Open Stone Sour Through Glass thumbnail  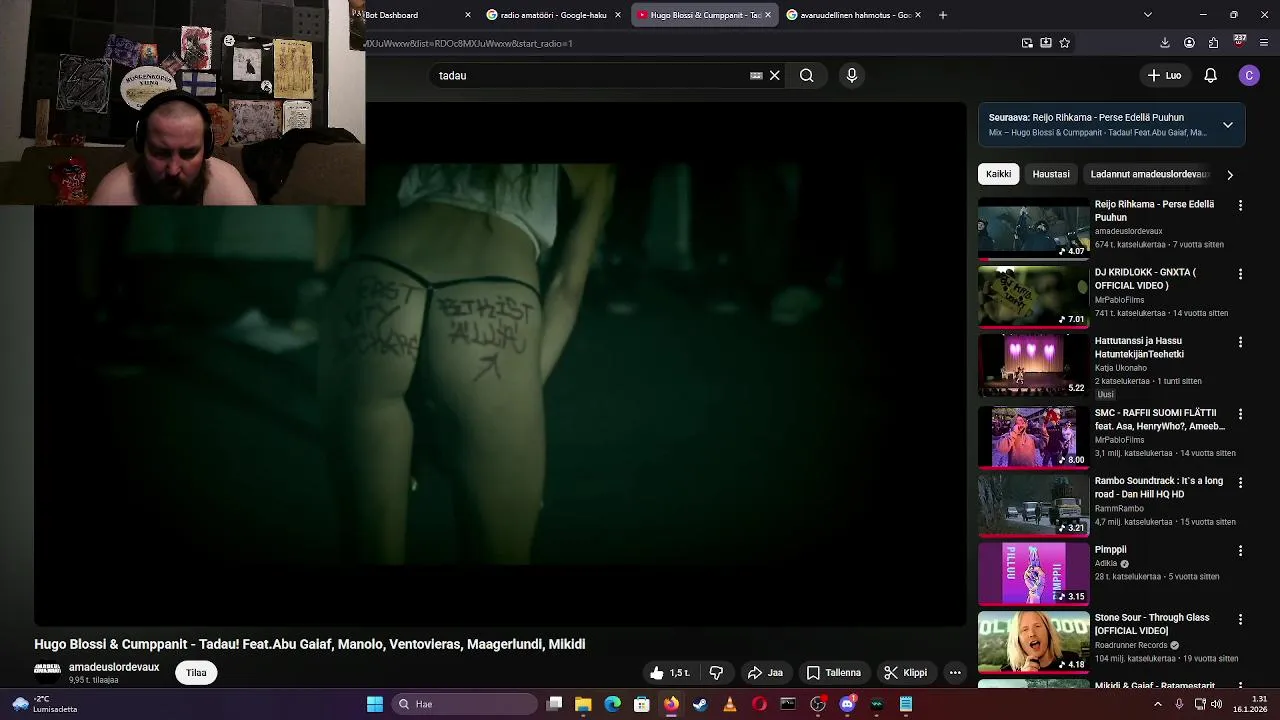[x=1033, y=642]
